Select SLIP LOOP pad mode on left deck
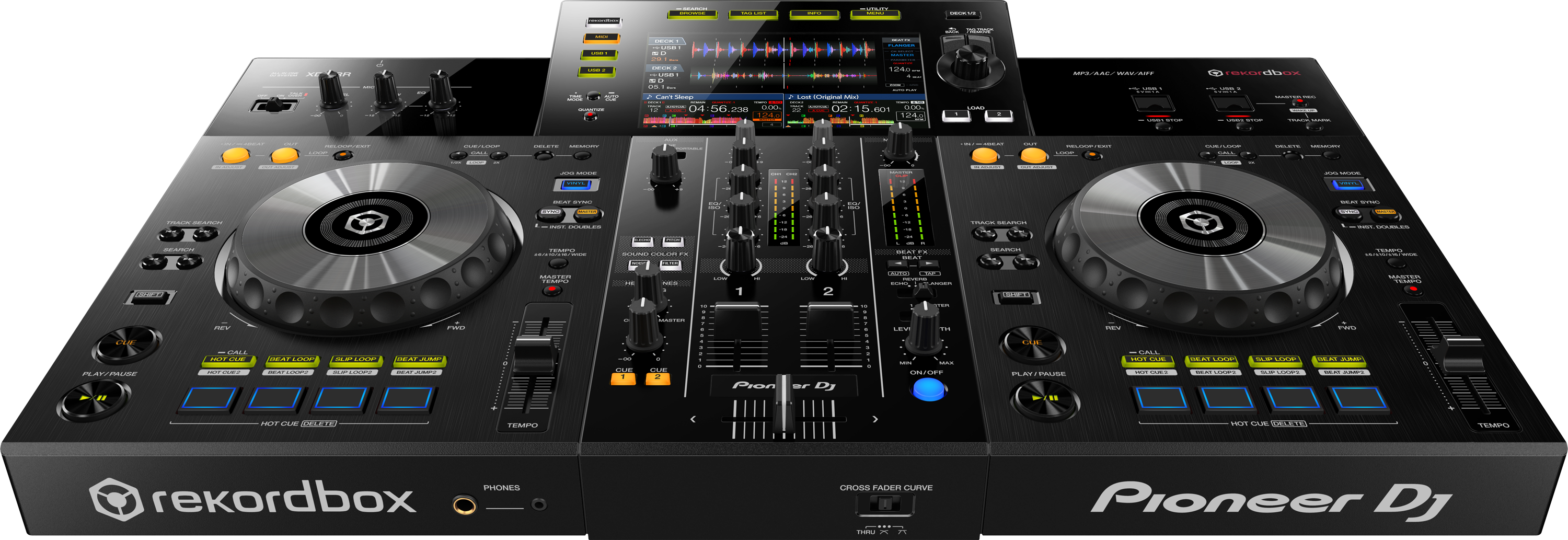This screenshot has width=1568, height=540. (355, 361)
